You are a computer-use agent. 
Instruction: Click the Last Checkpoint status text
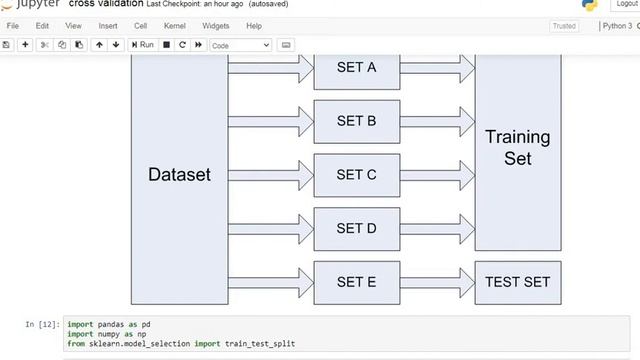click(x=195, y=4)
